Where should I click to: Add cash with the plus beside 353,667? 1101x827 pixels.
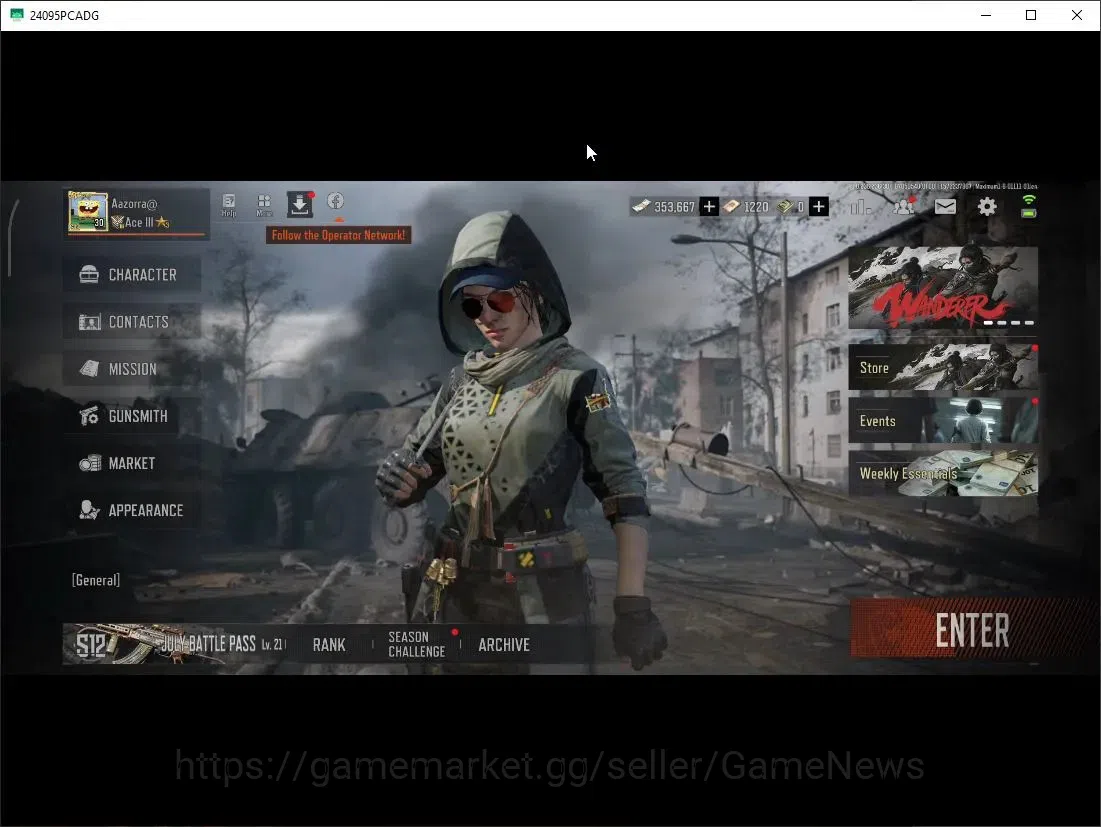(x=709, y=206)
